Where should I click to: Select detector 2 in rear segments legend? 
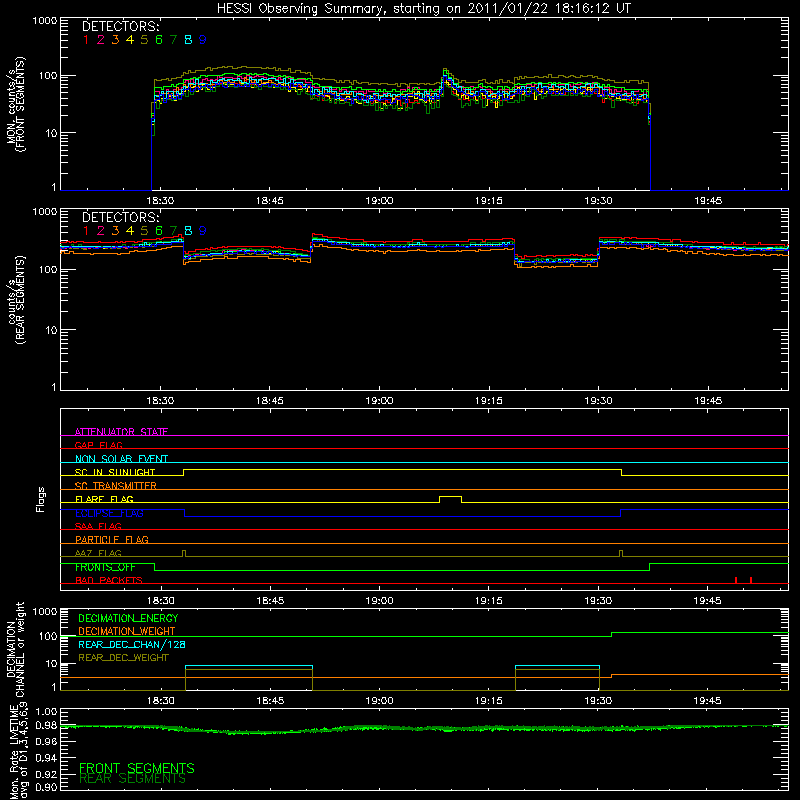pyautogui.click(x=101, y=231)
